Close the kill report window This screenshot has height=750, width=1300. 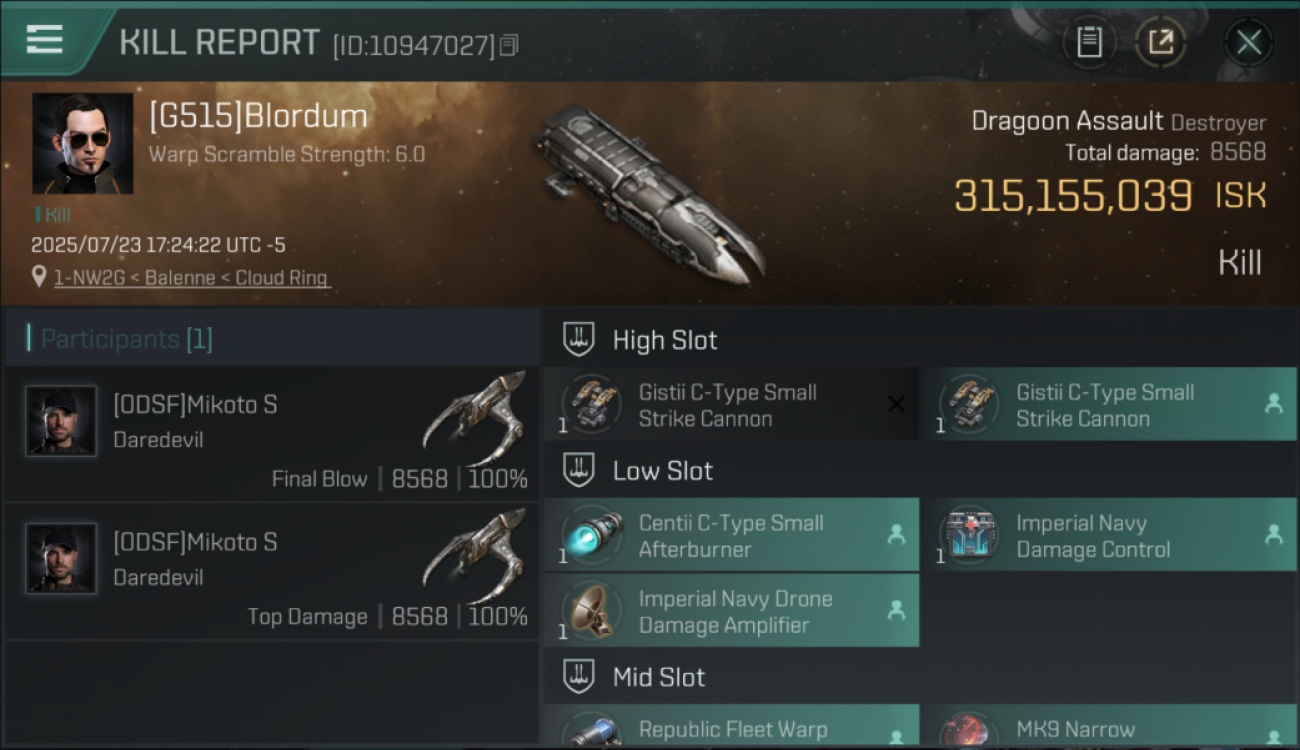[1248, 42]
